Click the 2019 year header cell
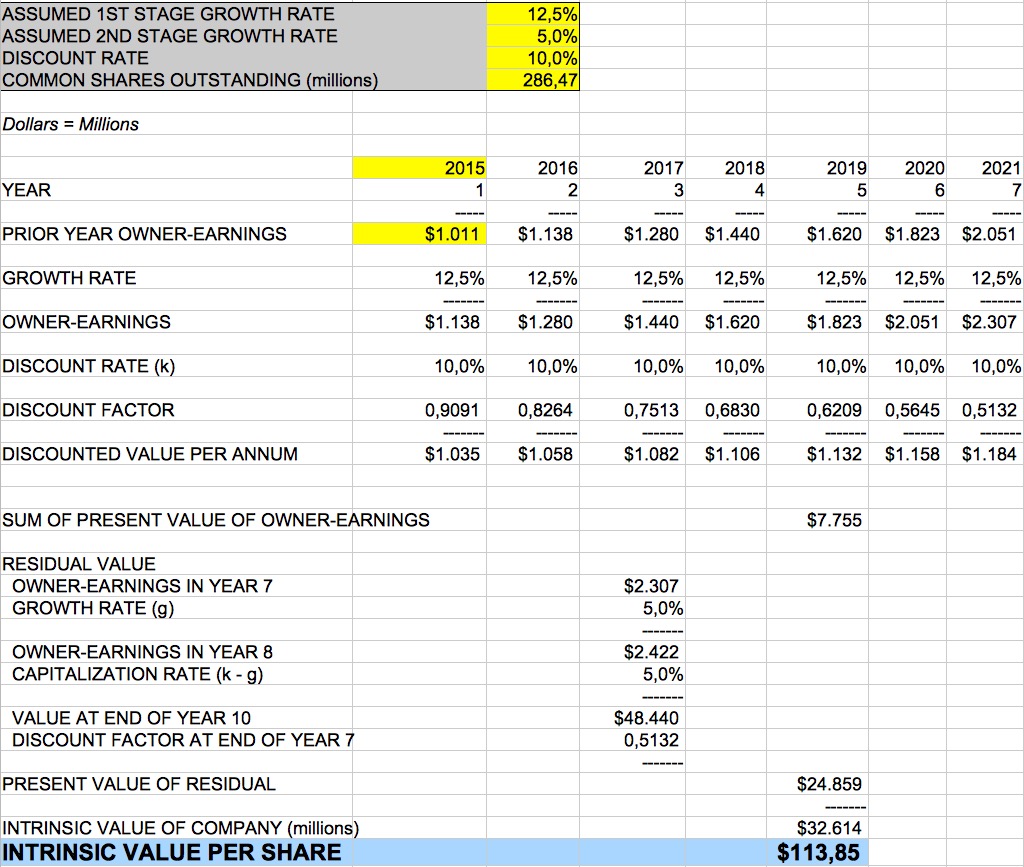 coord(817,168)
